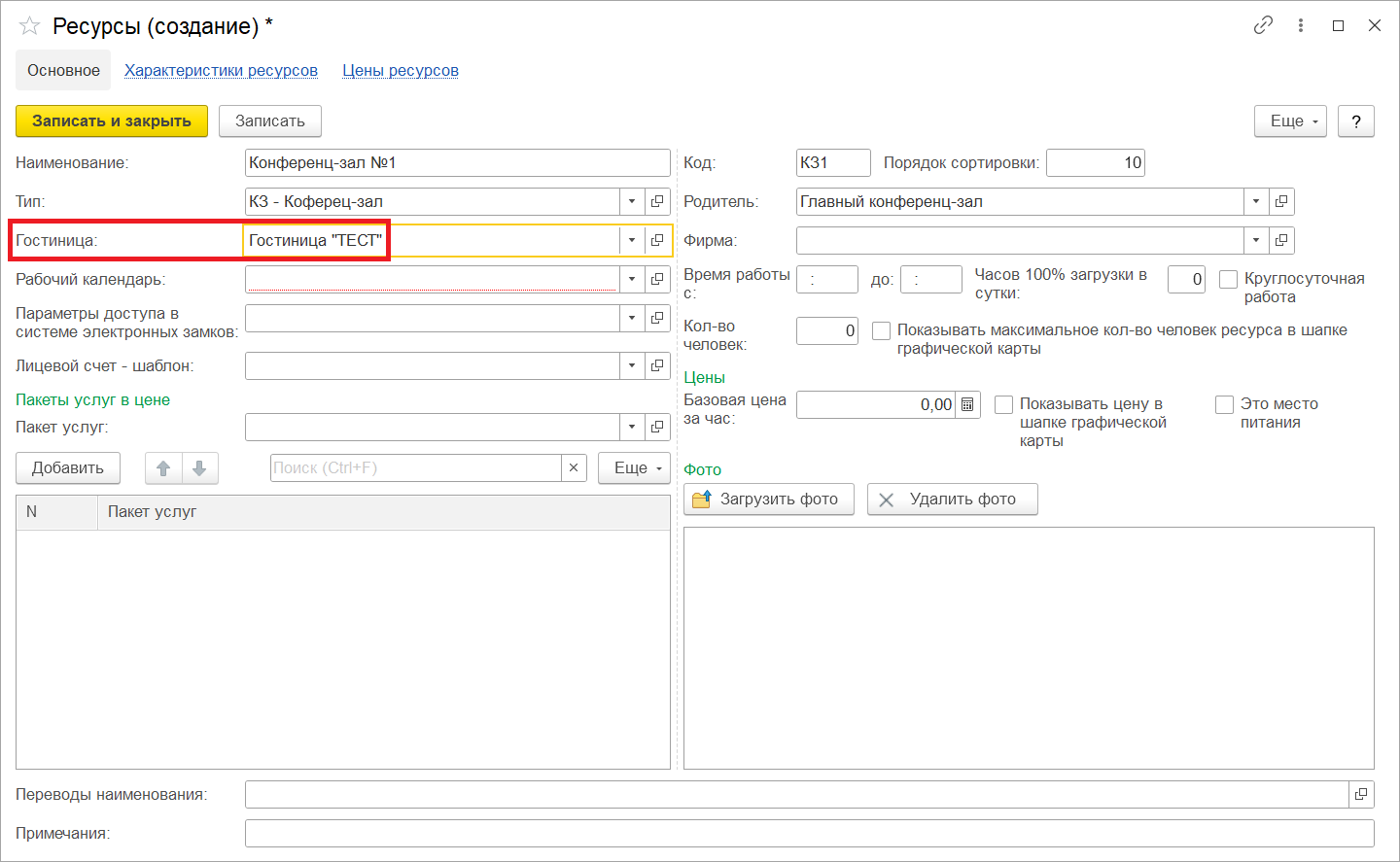The height and width of the screenshot is (862, 1400).
Task: Open the Лицевой счет - шаблон item
Action: pos(657,365)
